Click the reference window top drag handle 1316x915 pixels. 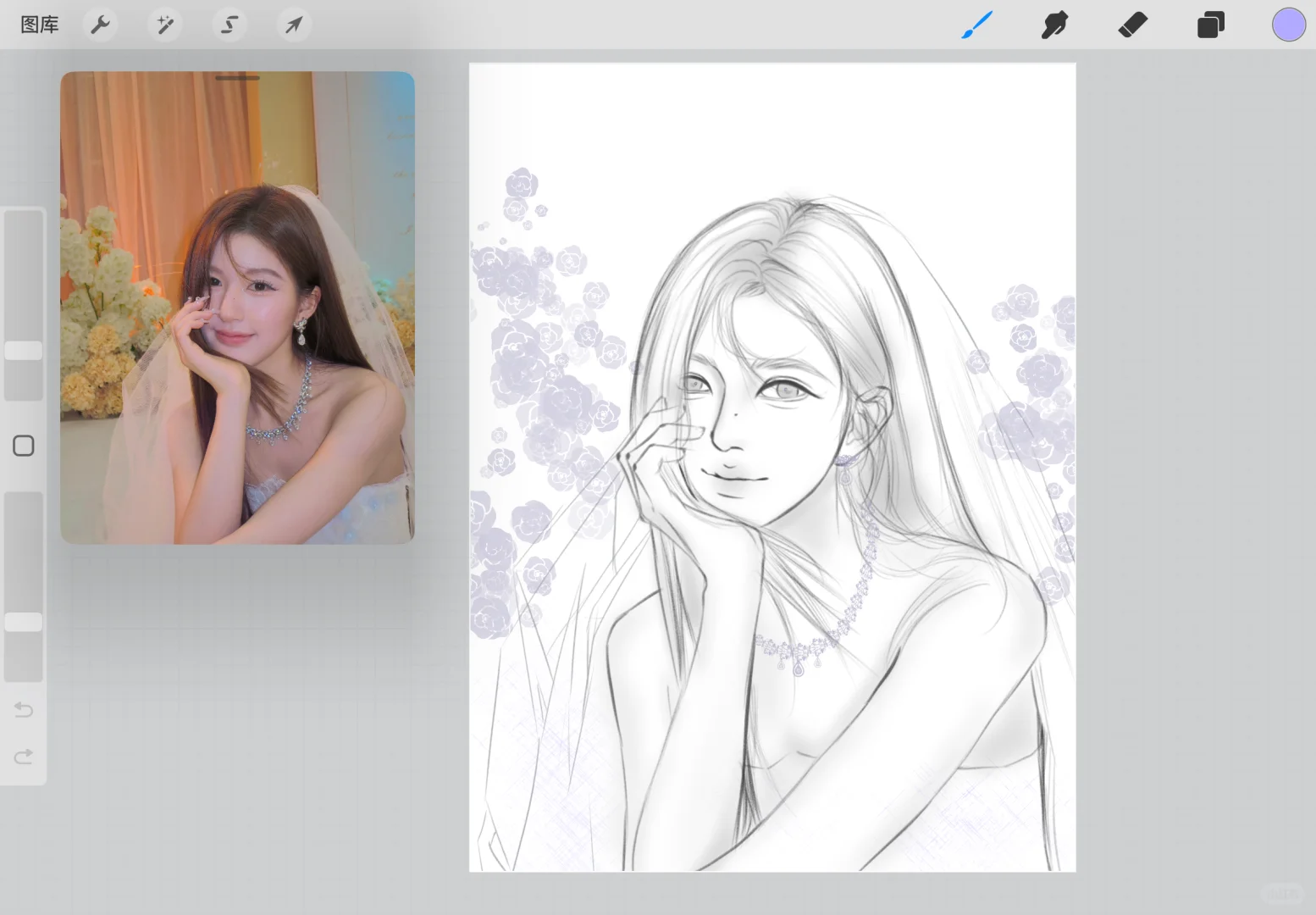[x=237, y=78]
